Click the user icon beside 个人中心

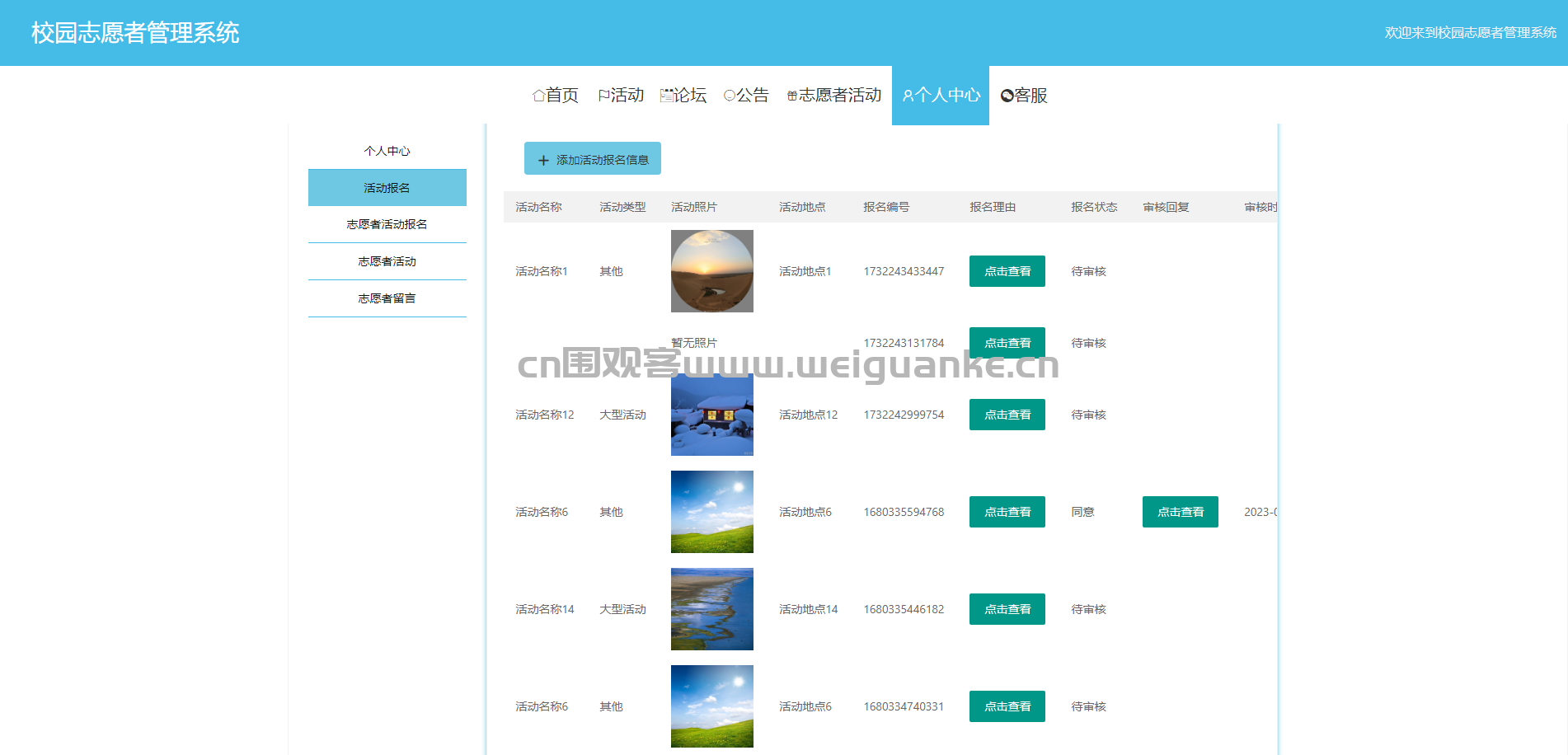point(908,96)
